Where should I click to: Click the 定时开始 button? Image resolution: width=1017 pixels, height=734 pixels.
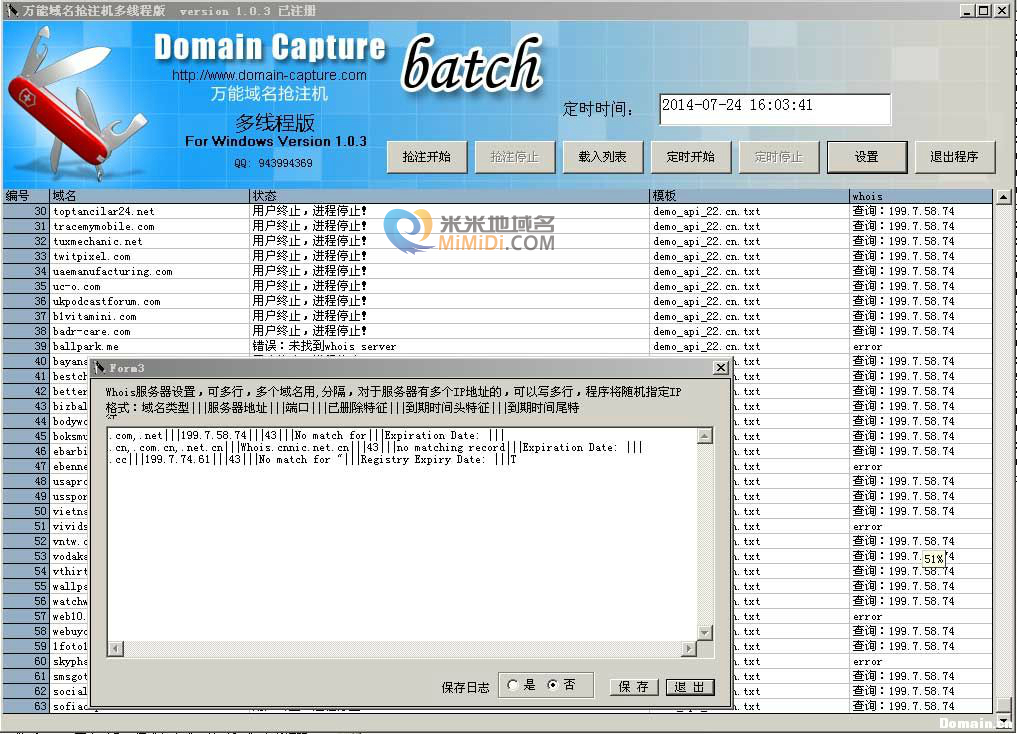click(x=691, y=157)
